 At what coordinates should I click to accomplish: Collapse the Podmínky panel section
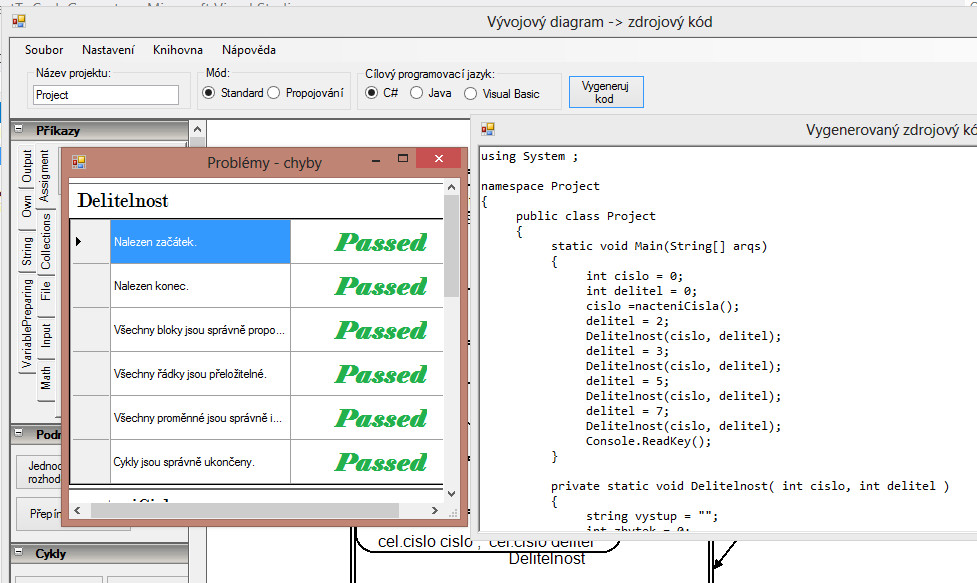pyautogui.click(x=19, y=433)
